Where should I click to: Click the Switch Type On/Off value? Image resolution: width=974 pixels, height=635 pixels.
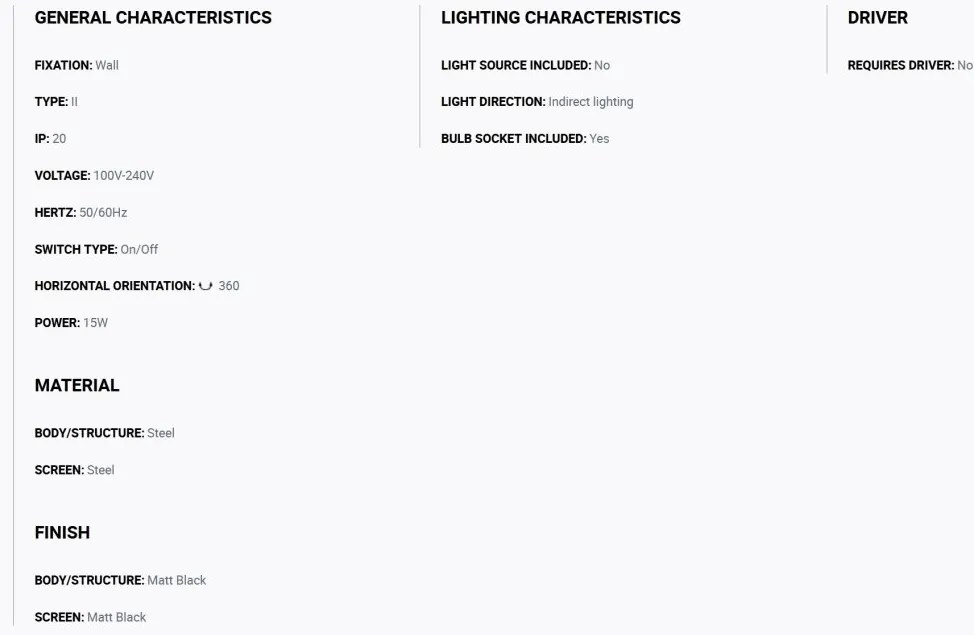[139, 249]
